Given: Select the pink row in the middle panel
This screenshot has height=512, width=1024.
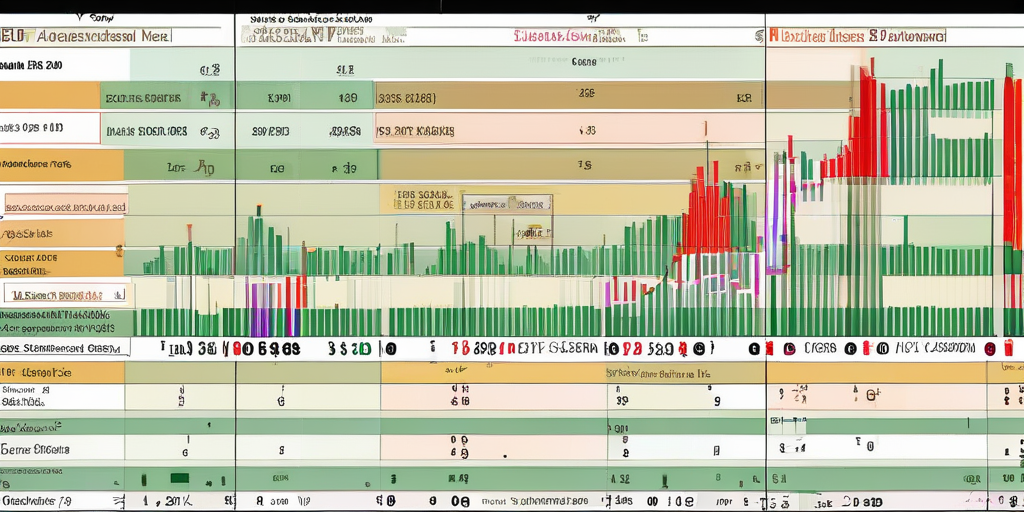Looking at the screenshot, I should coord(570,130).
